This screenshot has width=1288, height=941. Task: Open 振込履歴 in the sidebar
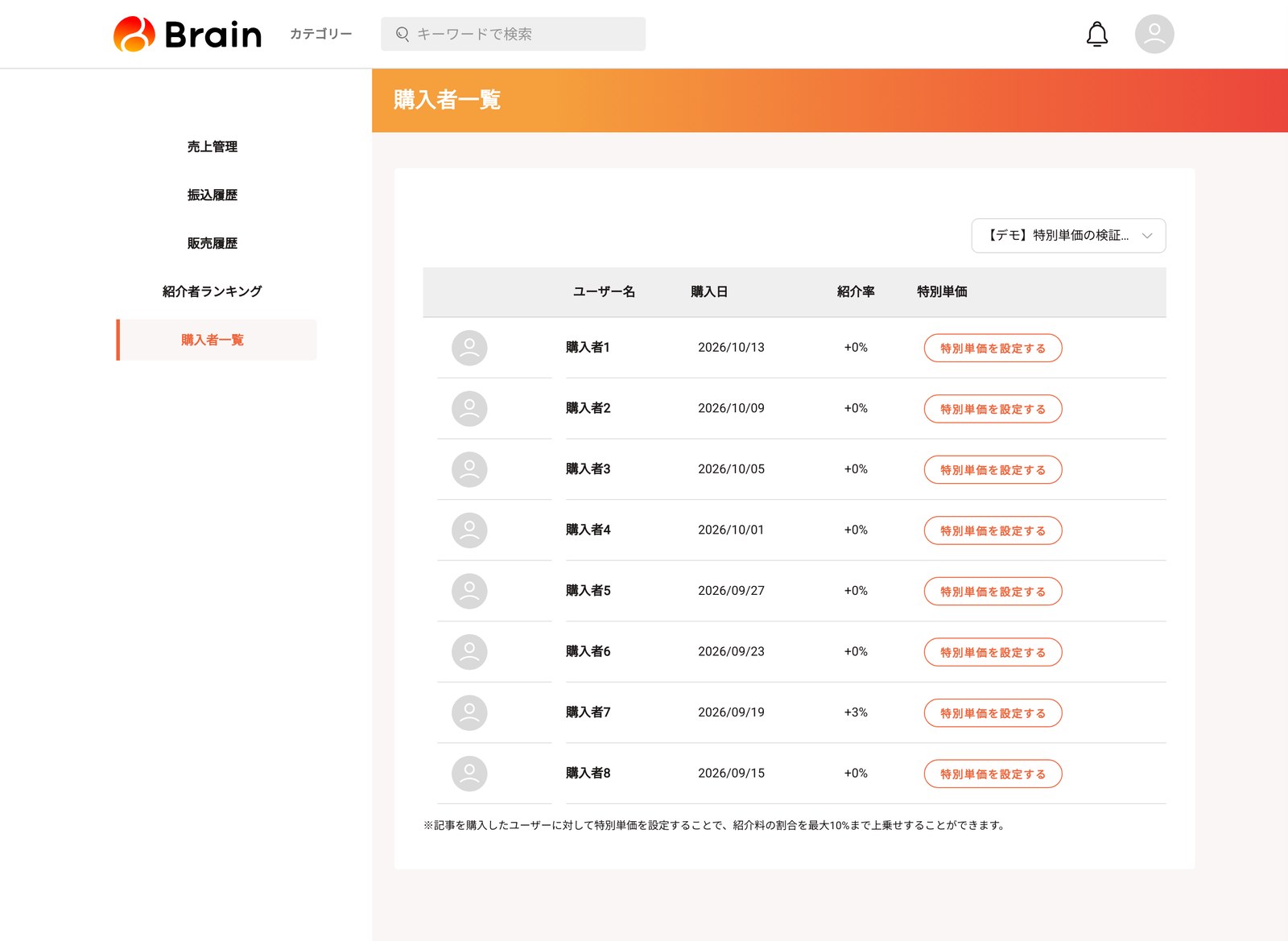[x=213, y=195]
